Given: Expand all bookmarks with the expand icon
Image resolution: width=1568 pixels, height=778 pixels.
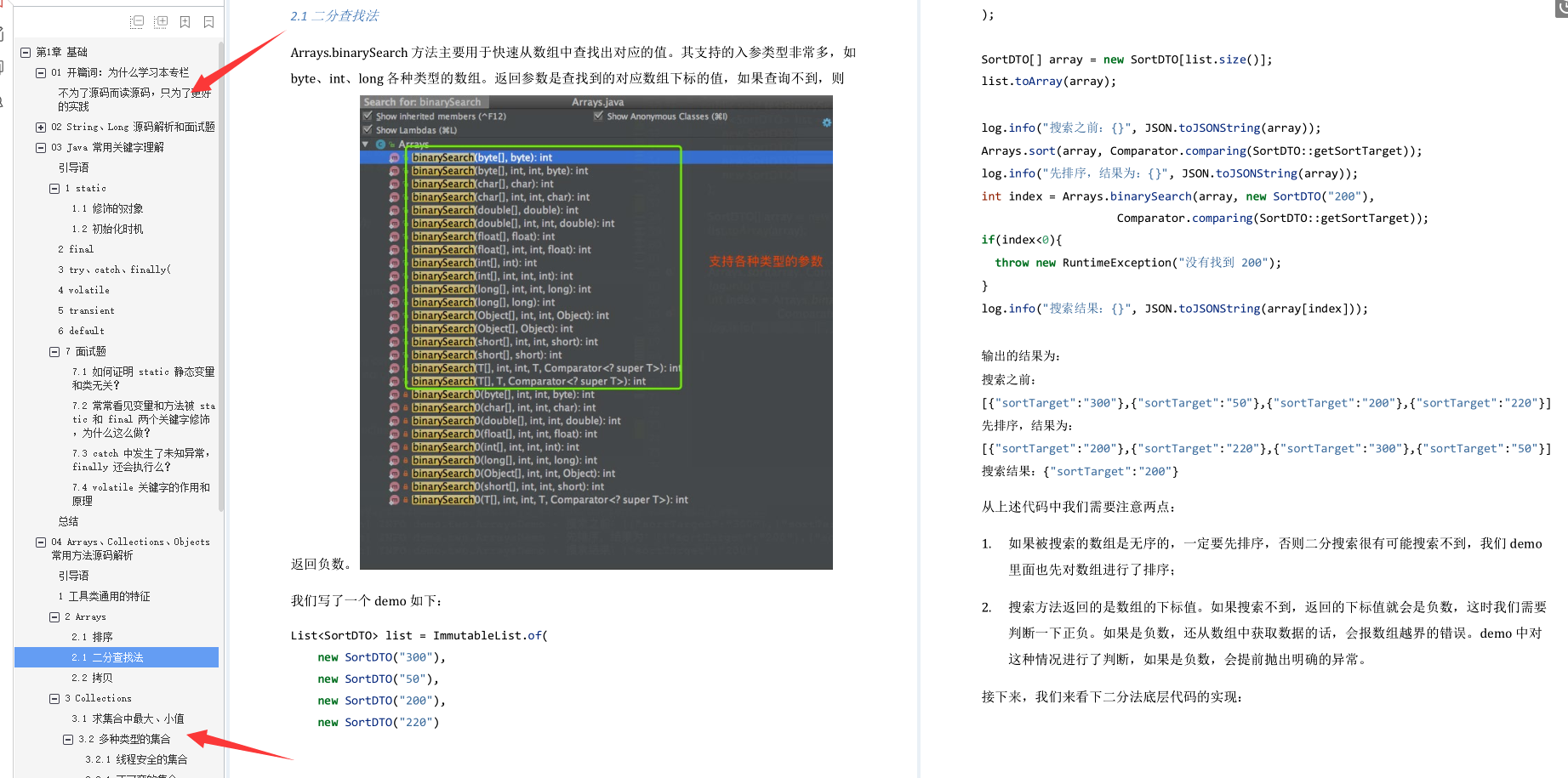Looking at the screenshot, I should [x=161, y=22].
